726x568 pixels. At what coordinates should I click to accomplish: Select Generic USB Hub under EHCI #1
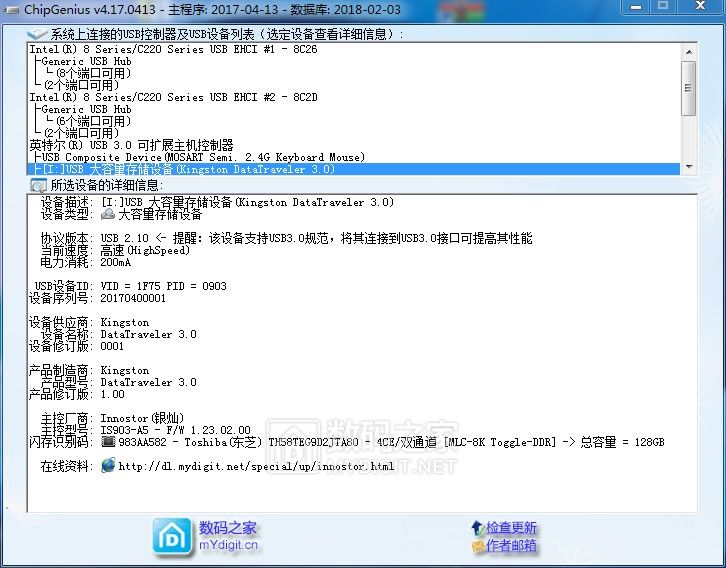pos(86,61)
